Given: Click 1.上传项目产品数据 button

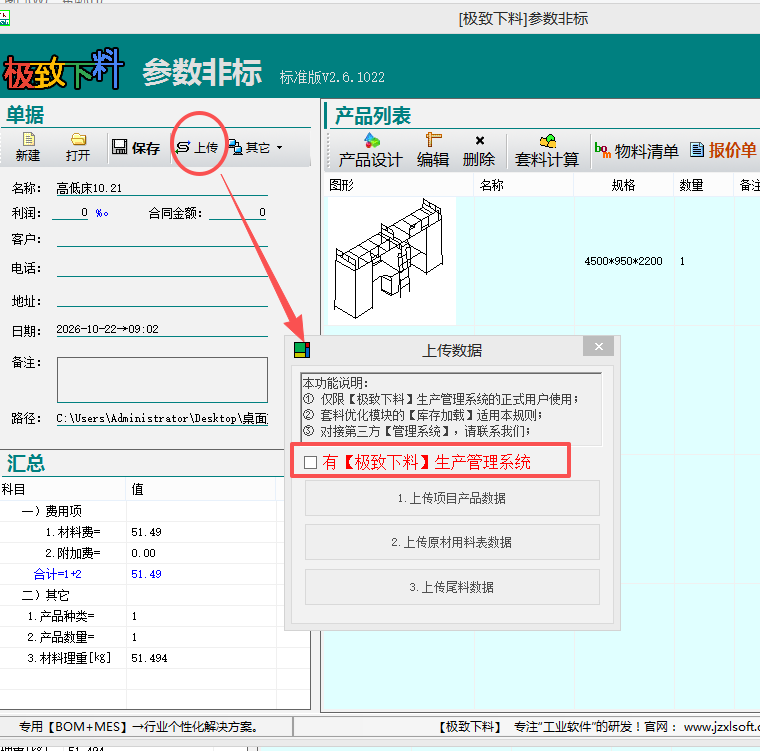Looking at the screenshot, I should point(452,498).
